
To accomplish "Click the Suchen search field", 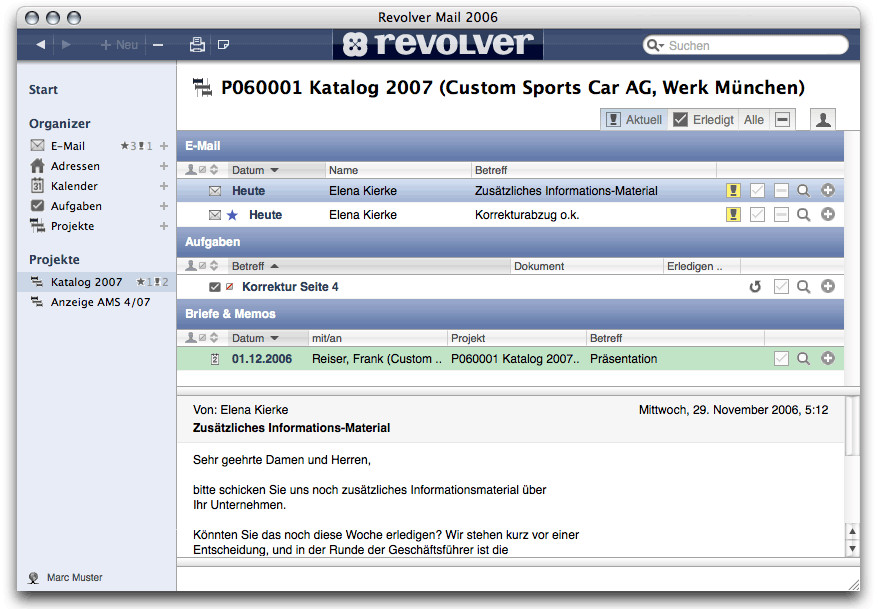I will pos(745,45).
